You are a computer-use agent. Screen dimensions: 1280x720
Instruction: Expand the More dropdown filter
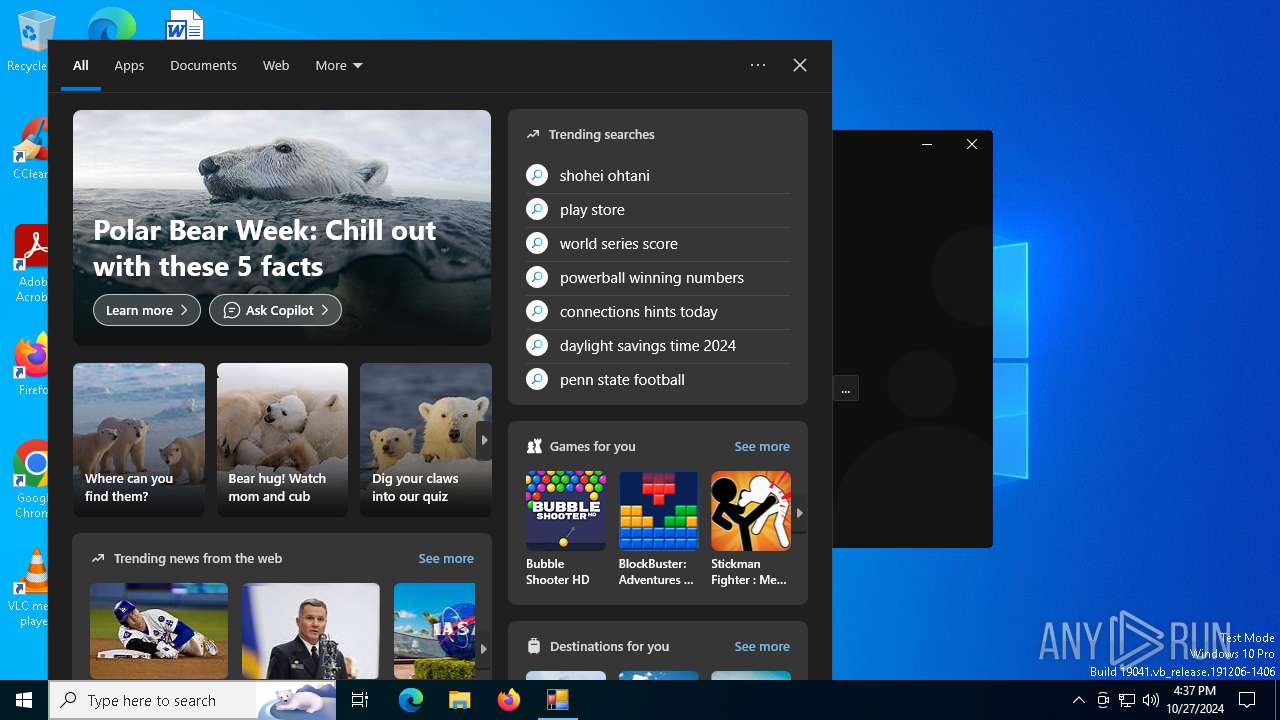point(339,65)
